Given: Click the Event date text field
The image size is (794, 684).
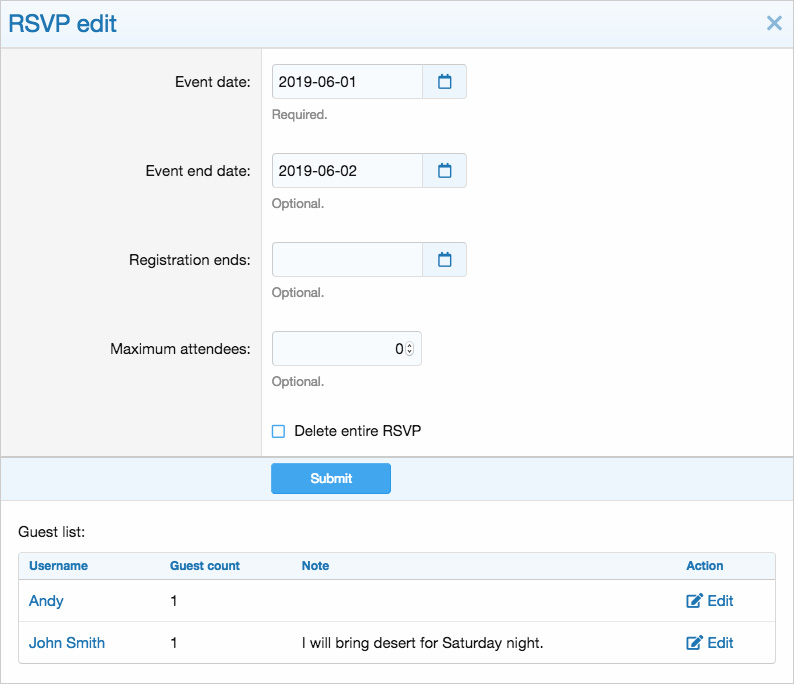Looking at the screenshot, I should click(347, 82).
